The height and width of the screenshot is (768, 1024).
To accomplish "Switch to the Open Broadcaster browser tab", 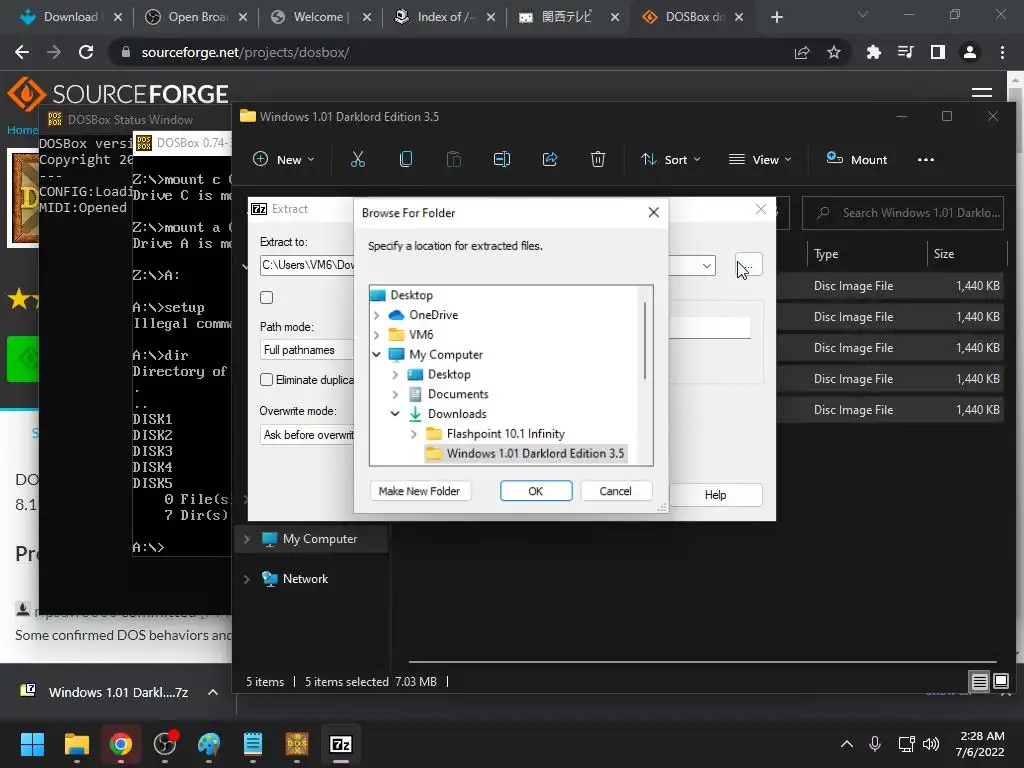I will pos(196,17).
